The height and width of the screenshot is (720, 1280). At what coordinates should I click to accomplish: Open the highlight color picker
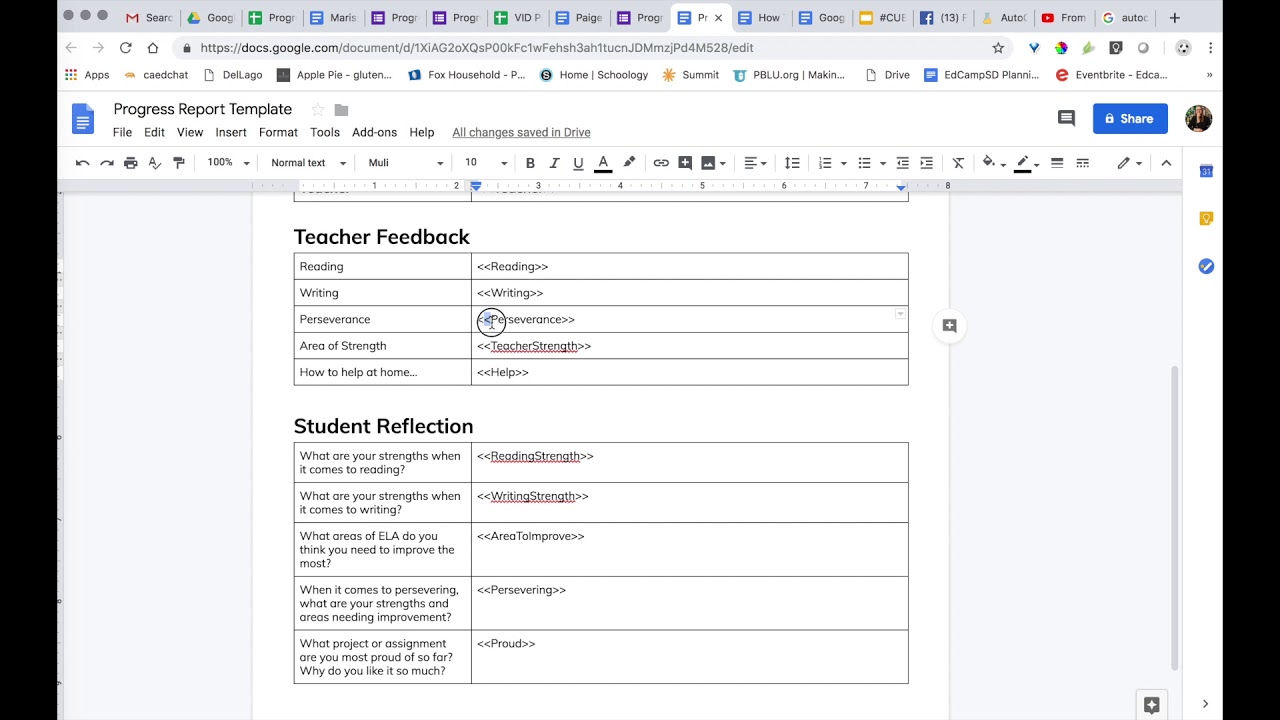point(629,163)
